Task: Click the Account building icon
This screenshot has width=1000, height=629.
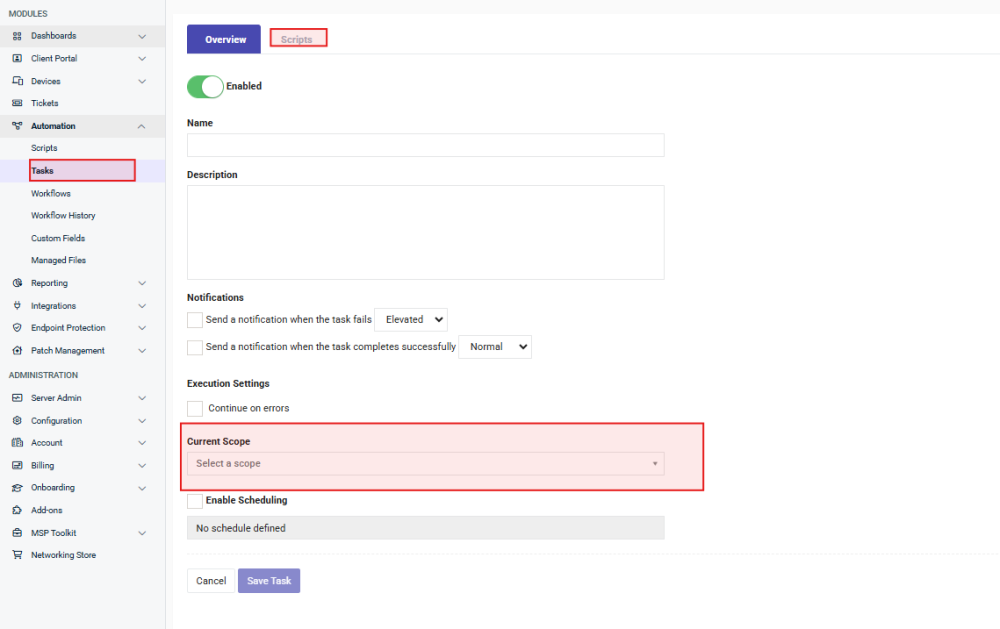Action: click(x=17, y=442)
